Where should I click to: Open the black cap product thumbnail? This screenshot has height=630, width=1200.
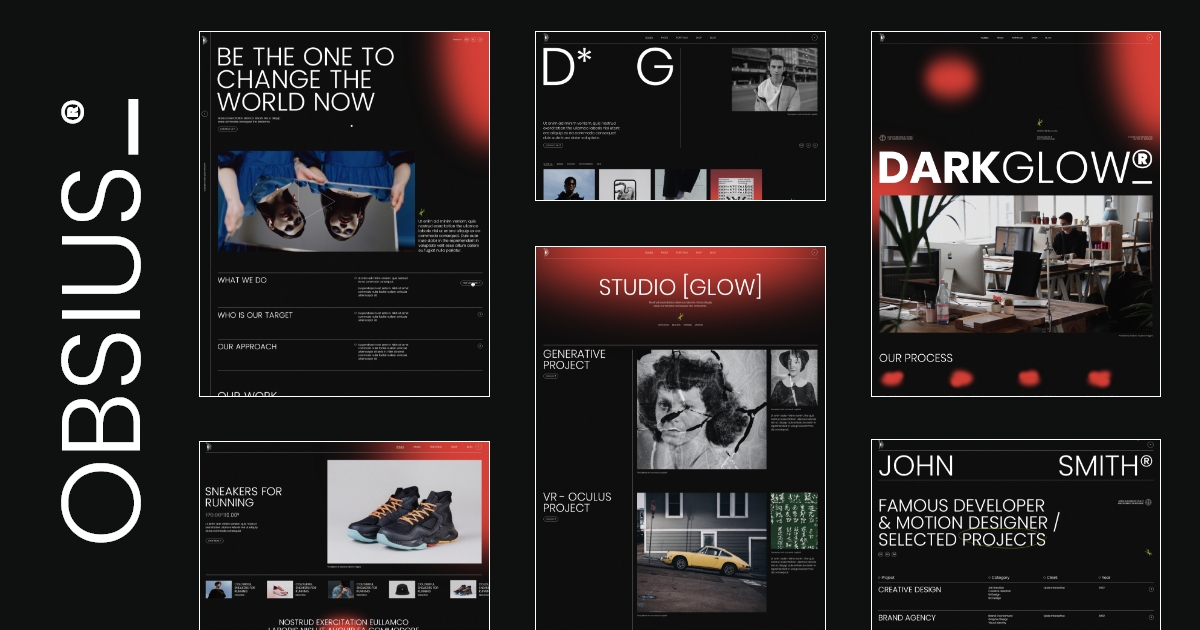[402, 589]
